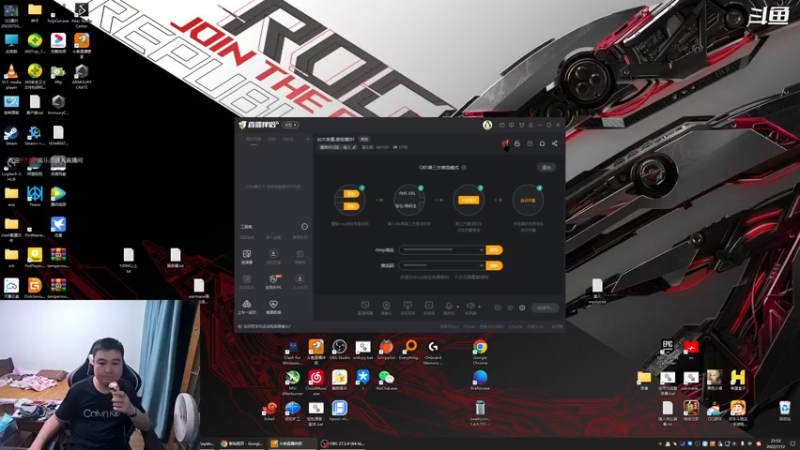Open Steam desktop shortcut

pos(11,136)
